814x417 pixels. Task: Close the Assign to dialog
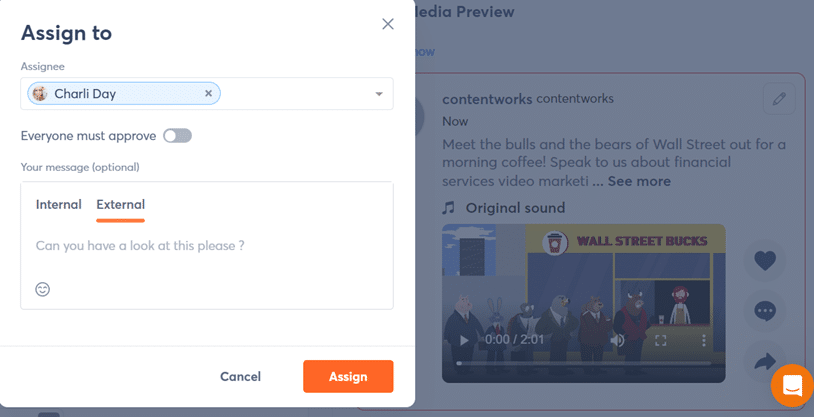pos(388,24)
